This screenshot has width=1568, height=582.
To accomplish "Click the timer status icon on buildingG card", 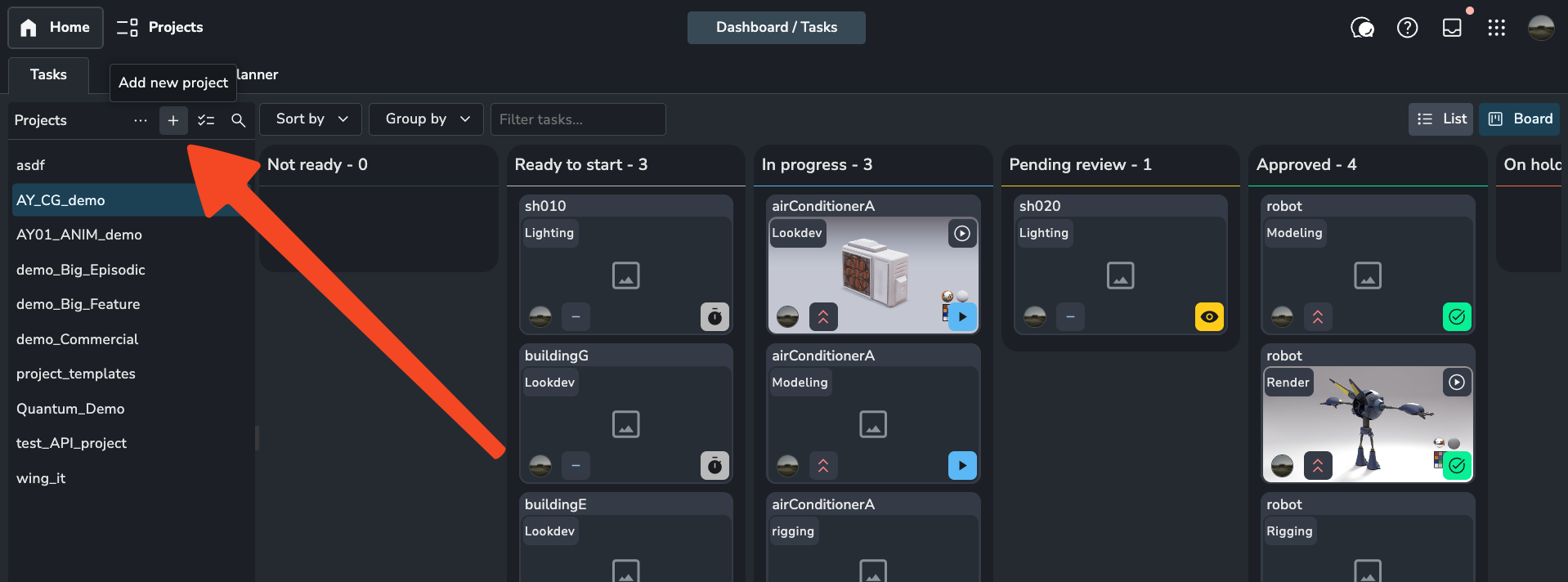I will click(x=715, y=465).
